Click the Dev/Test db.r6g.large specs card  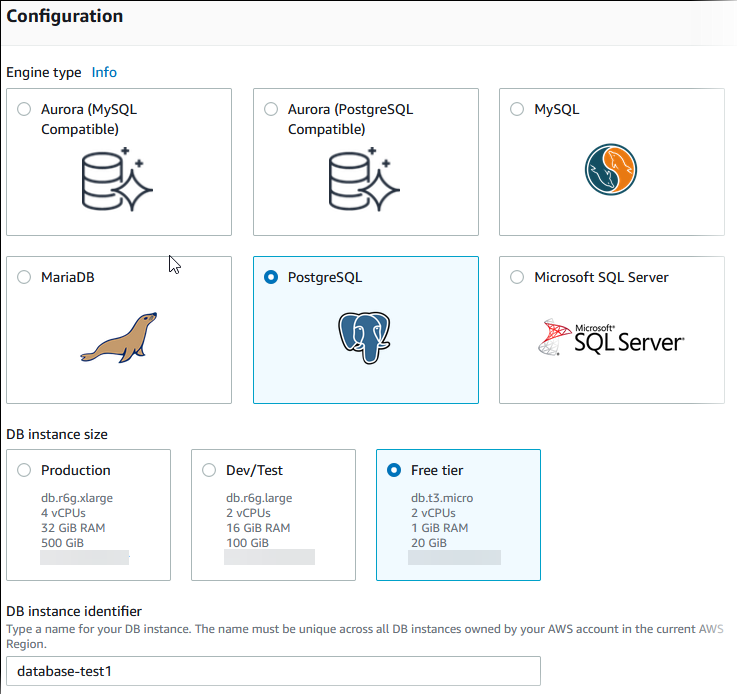(x=273, y=520)
